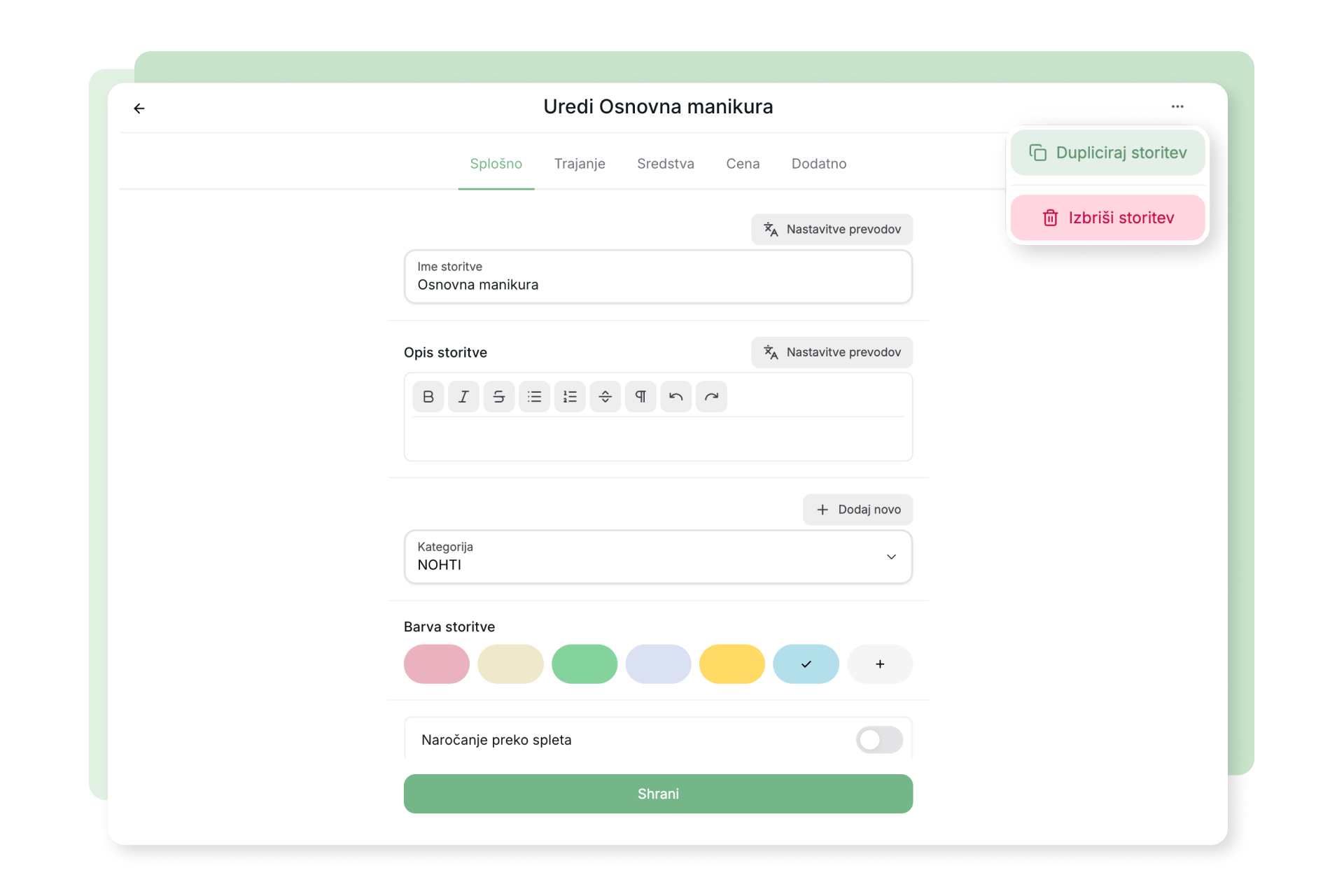1344x896 pixels.
Task: Redo the last edit
Action: [x=711, y=397]
